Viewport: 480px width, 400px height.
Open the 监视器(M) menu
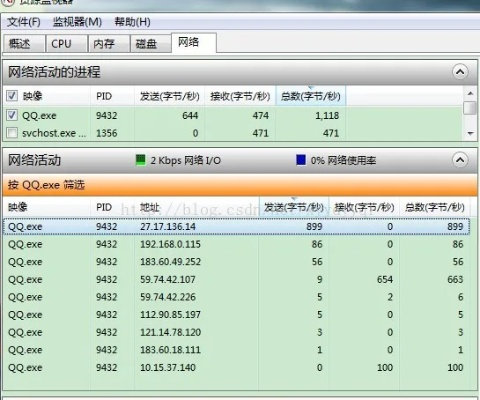[x=77, y=22]
